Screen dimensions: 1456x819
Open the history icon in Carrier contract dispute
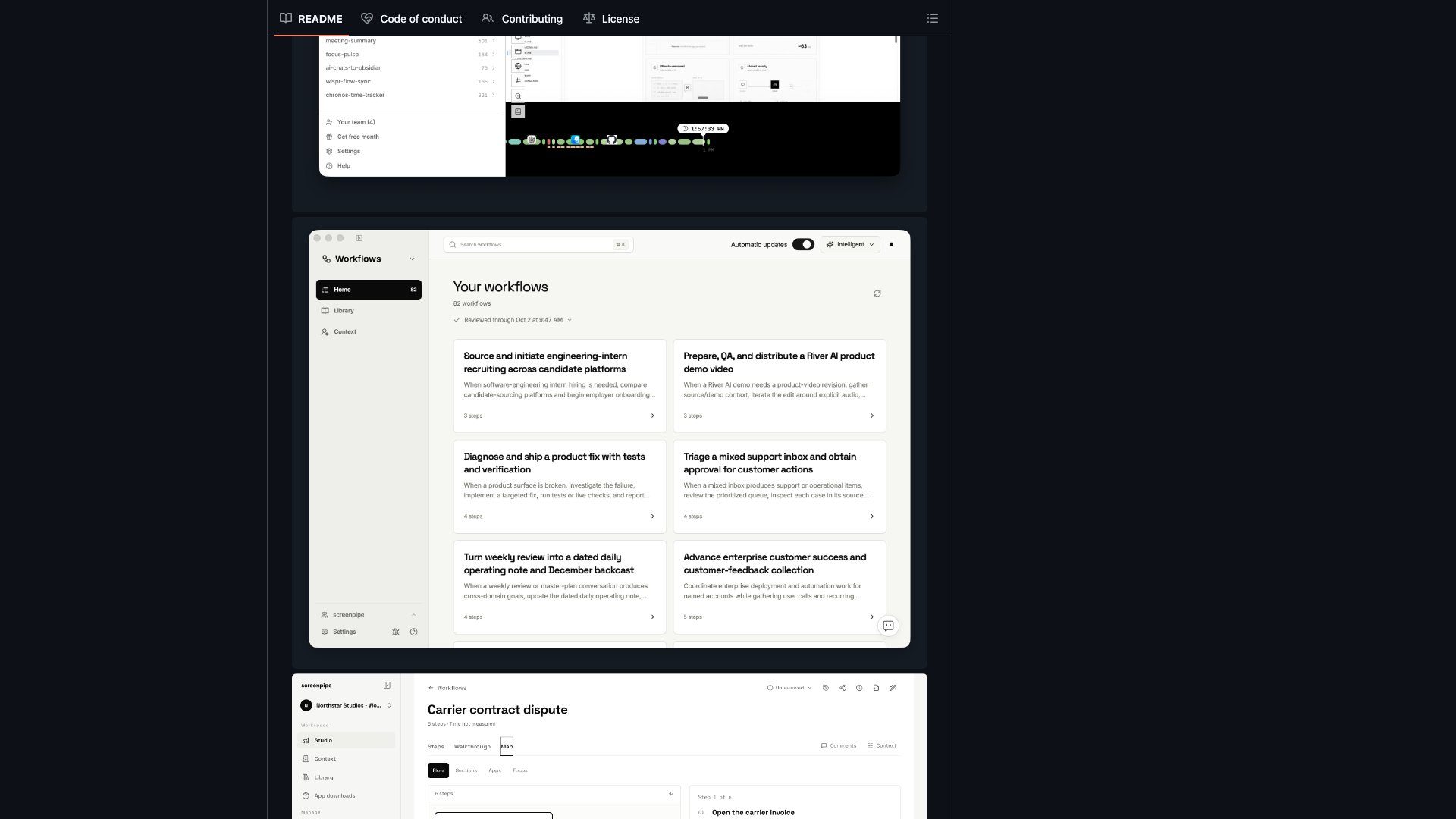tap(826, 688)
